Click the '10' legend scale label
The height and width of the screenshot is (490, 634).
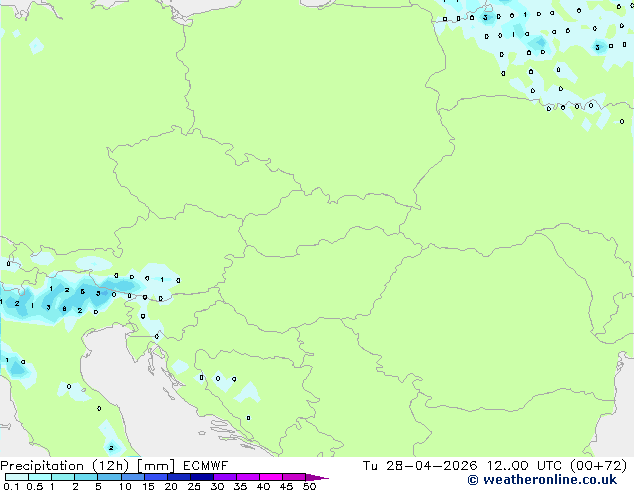click(125, 486)
